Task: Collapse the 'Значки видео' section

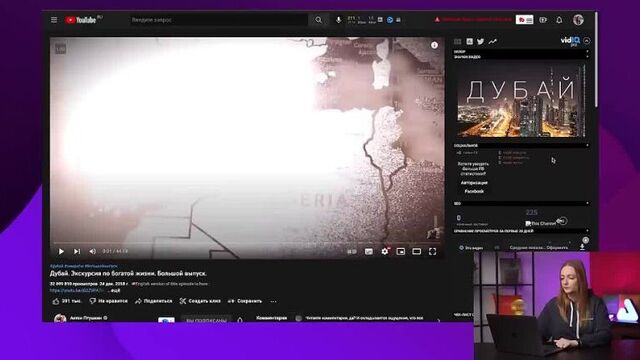Action: click(x=587, y=57)
